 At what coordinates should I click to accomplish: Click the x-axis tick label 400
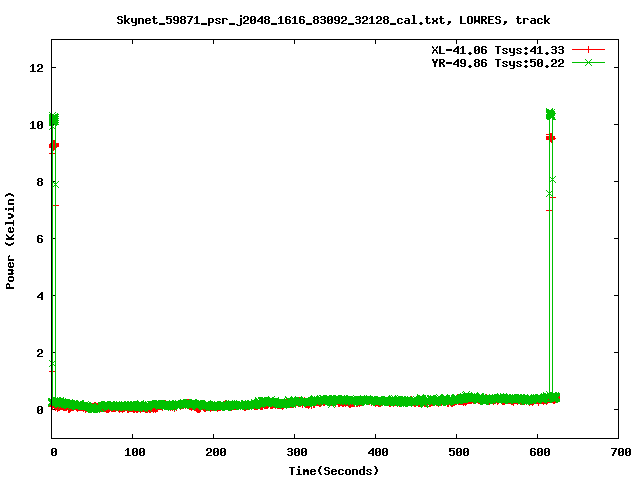[378, 452]
